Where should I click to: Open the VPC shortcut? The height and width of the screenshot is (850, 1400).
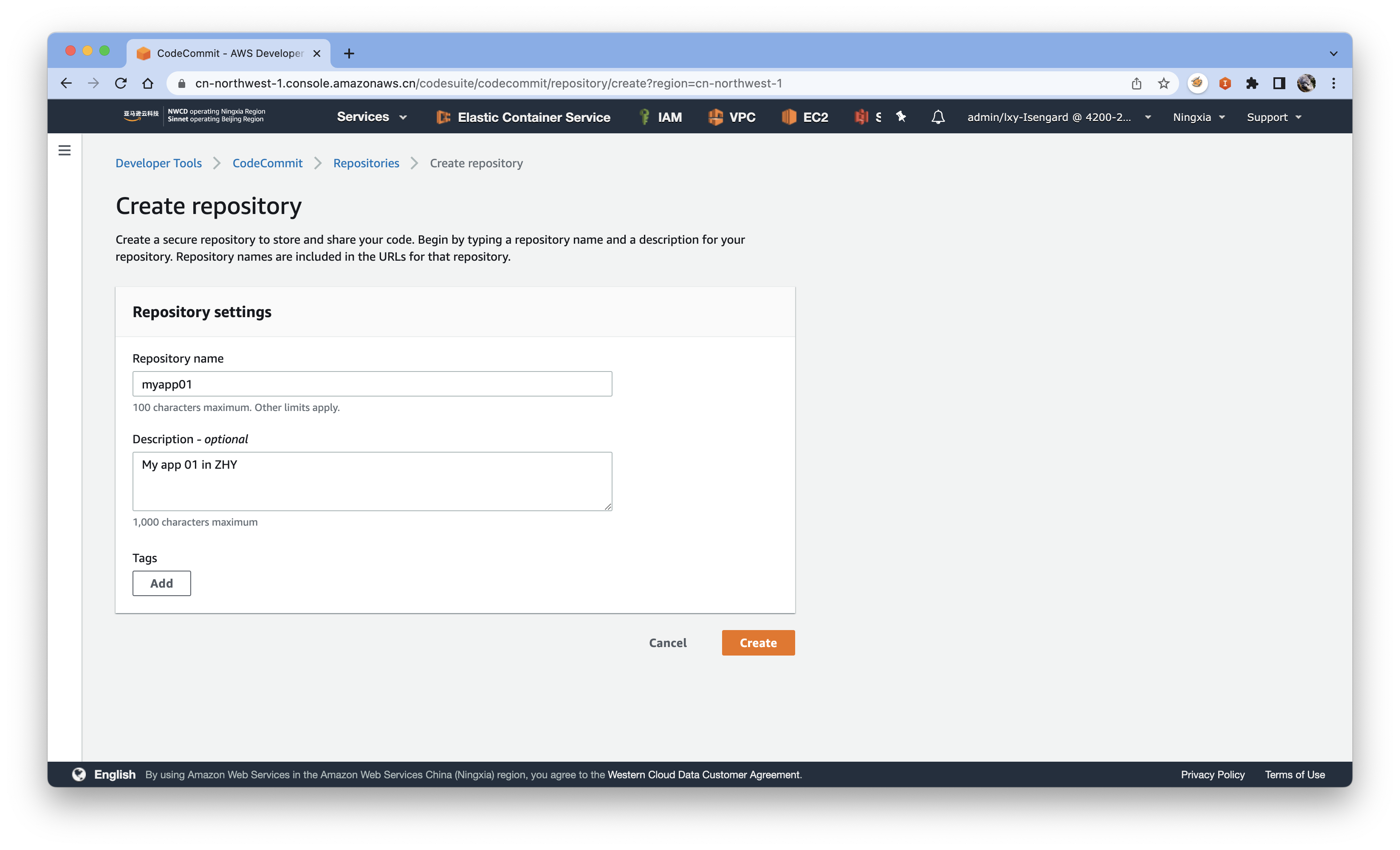point(732,117)
